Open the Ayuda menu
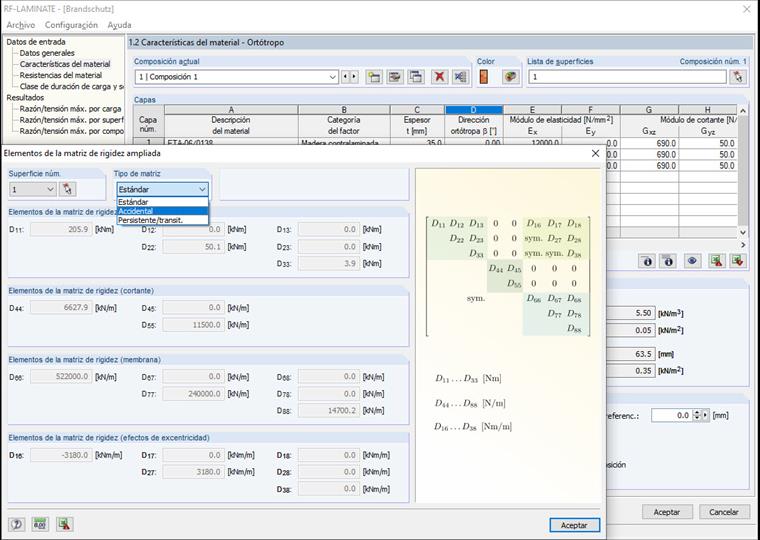This screenshot has width=760, height=540. tap(119, 25)
